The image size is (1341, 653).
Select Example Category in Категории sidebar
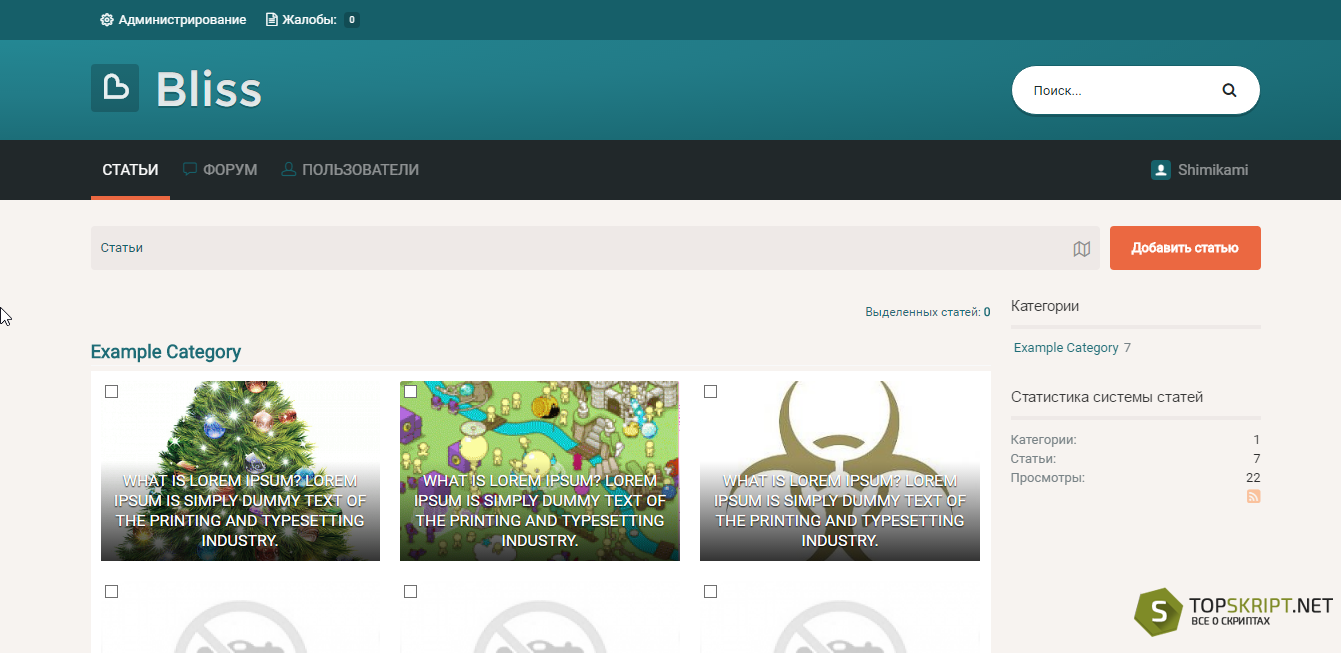[1066, 348]
